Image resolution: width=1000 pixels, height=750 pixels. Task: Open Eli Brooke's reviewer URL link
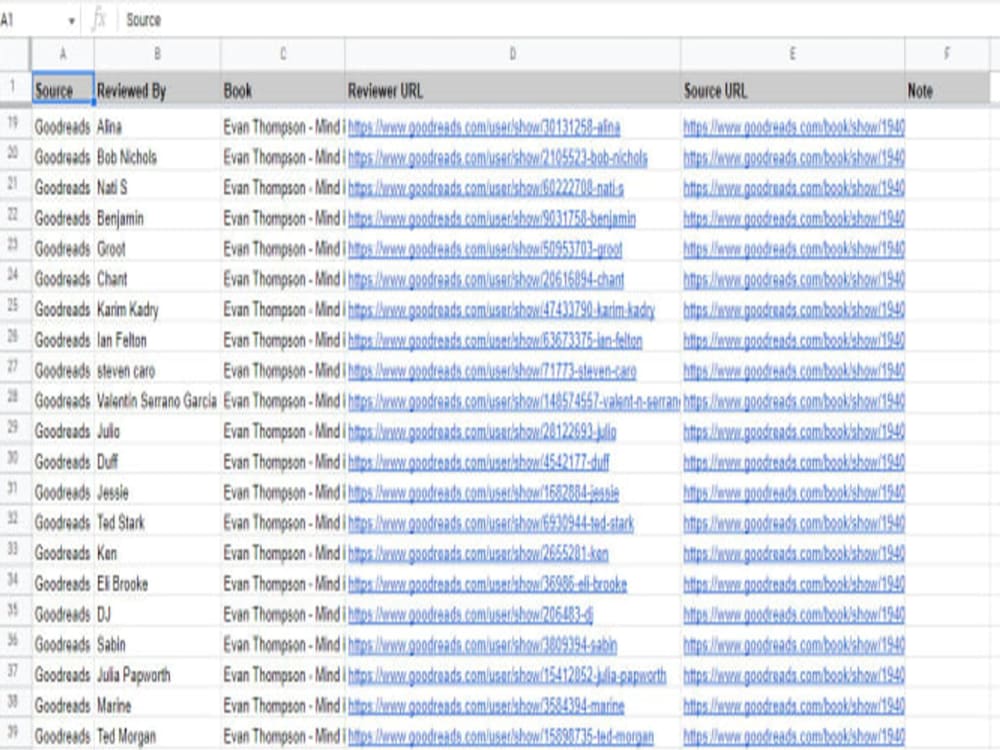[x=487, y=585]
